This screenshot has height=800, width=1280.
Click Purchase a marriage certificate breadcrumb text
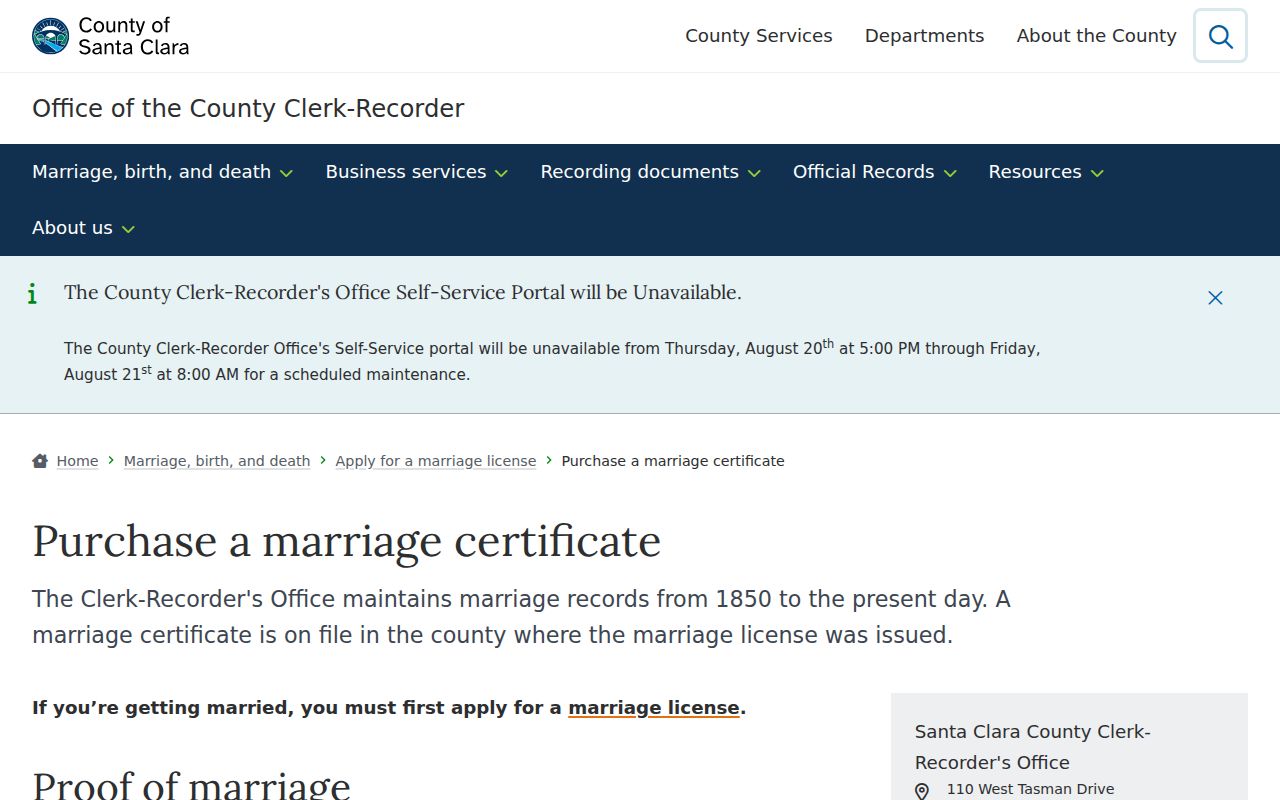[673, 461]
